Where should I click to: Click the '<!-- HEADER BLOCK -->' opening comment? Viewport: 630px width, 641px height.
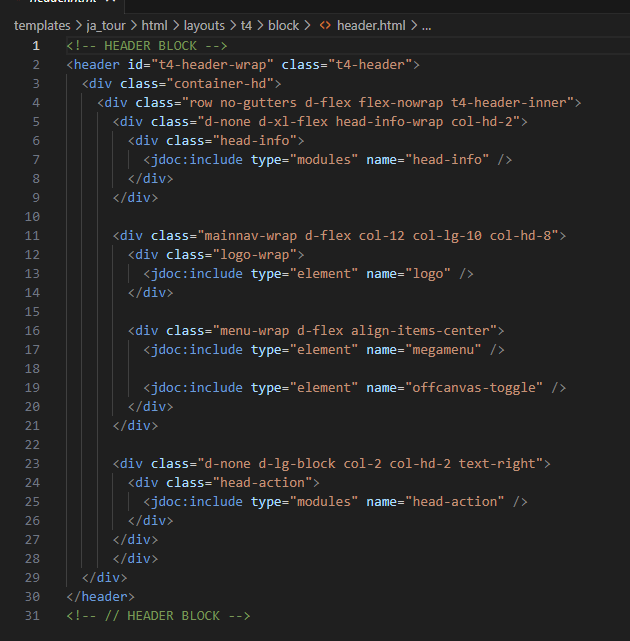coord(147,46)
